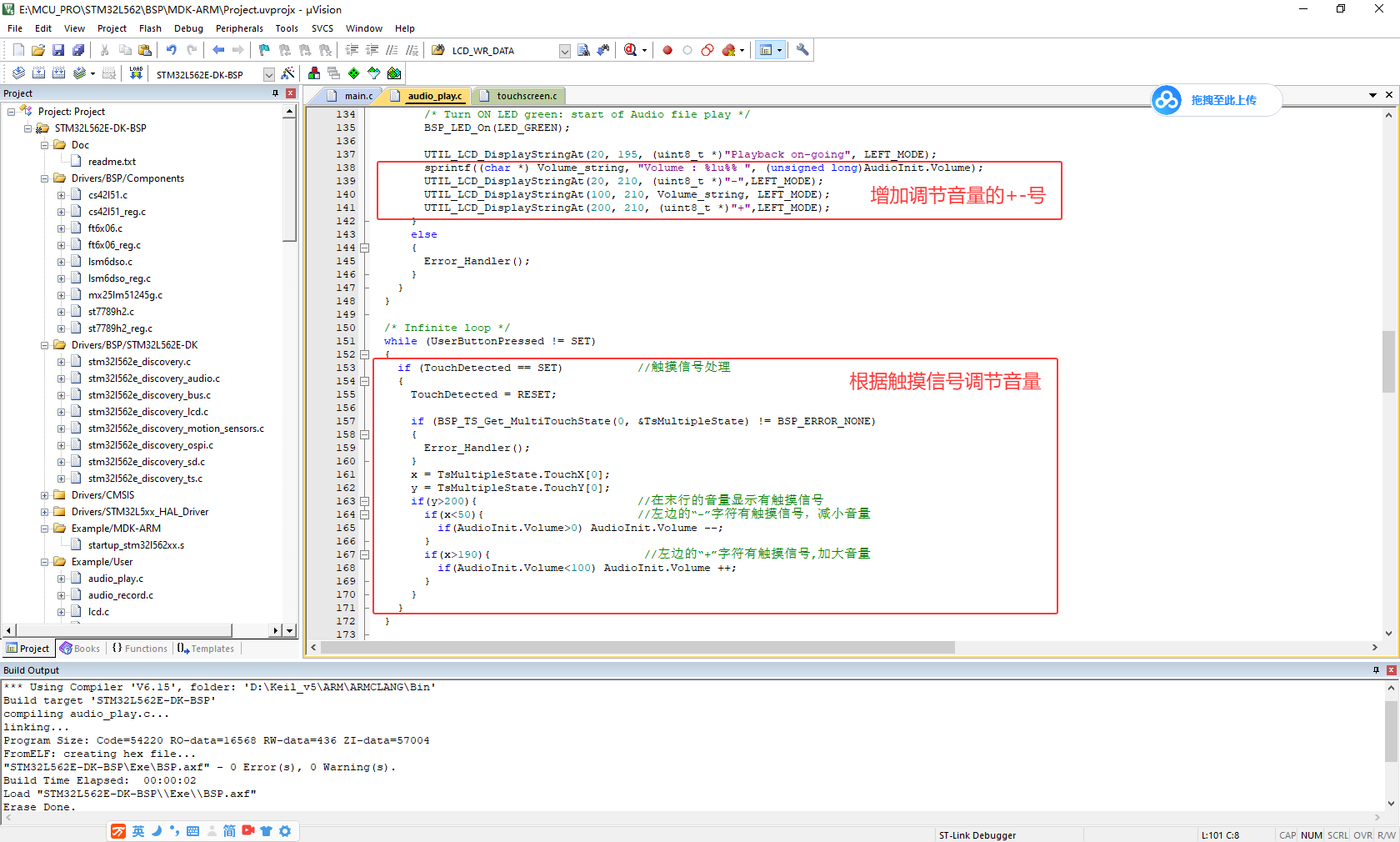The width and height of the screenshot is (1400, 842).
Task: Select startup_stm32l562xx.s in the tree
Action: pyautogui.click(x=136, y=545)
